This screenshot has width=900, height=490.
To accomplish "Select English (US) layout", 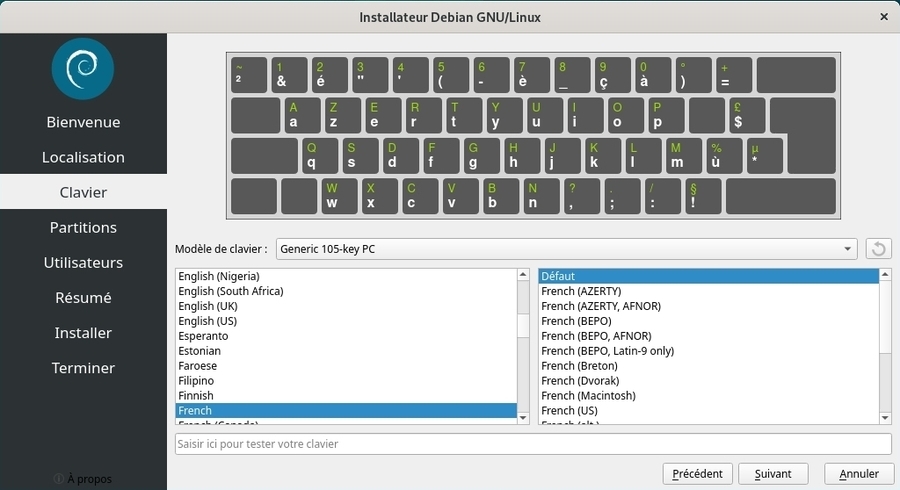I will 346,321.
